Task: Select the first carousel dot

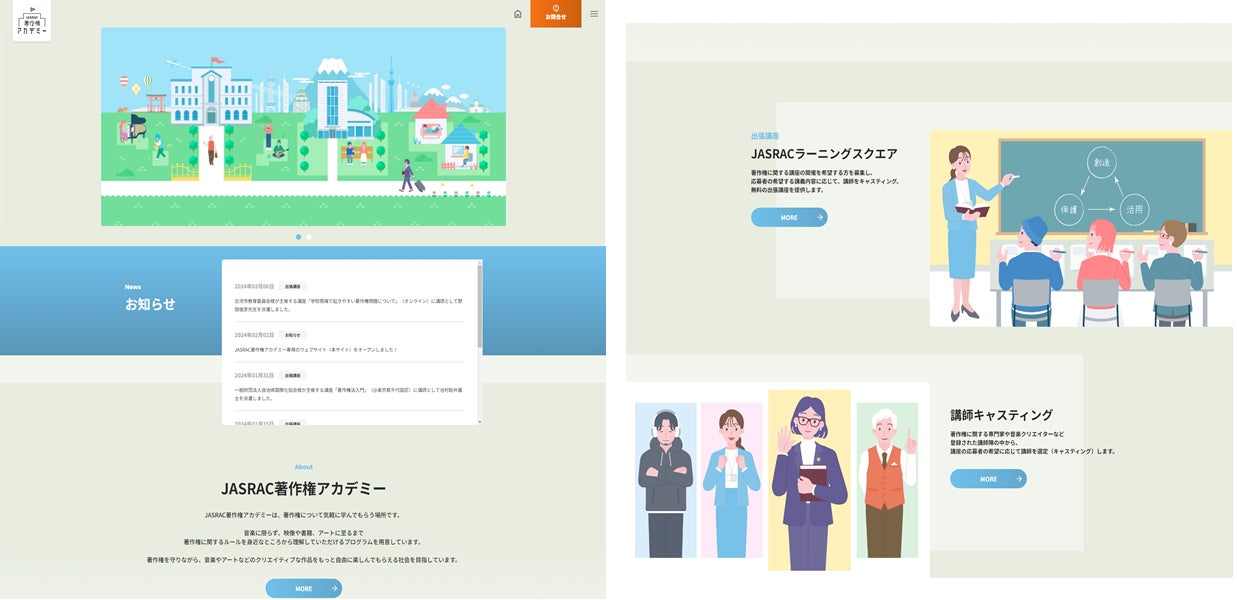Action: pyautogui.click(x=298, y=237)
